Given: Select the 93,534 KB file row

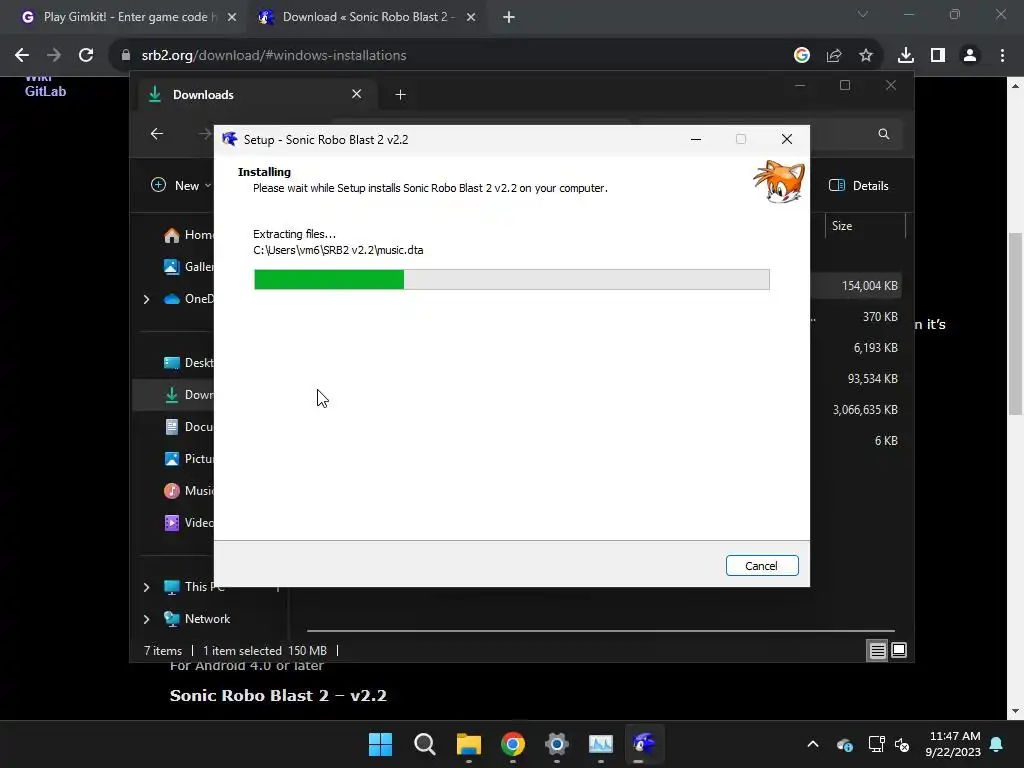Looking at the screenshot, I should 856,379.
